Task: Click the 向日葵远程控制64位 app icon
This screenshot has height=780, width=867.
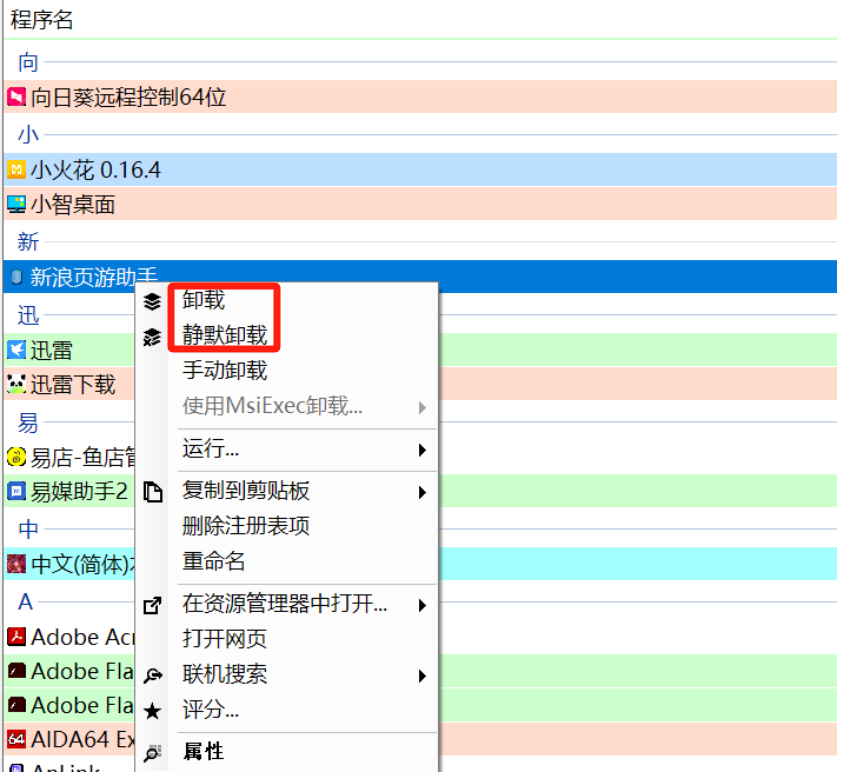Action: click(x=16, y=97)
